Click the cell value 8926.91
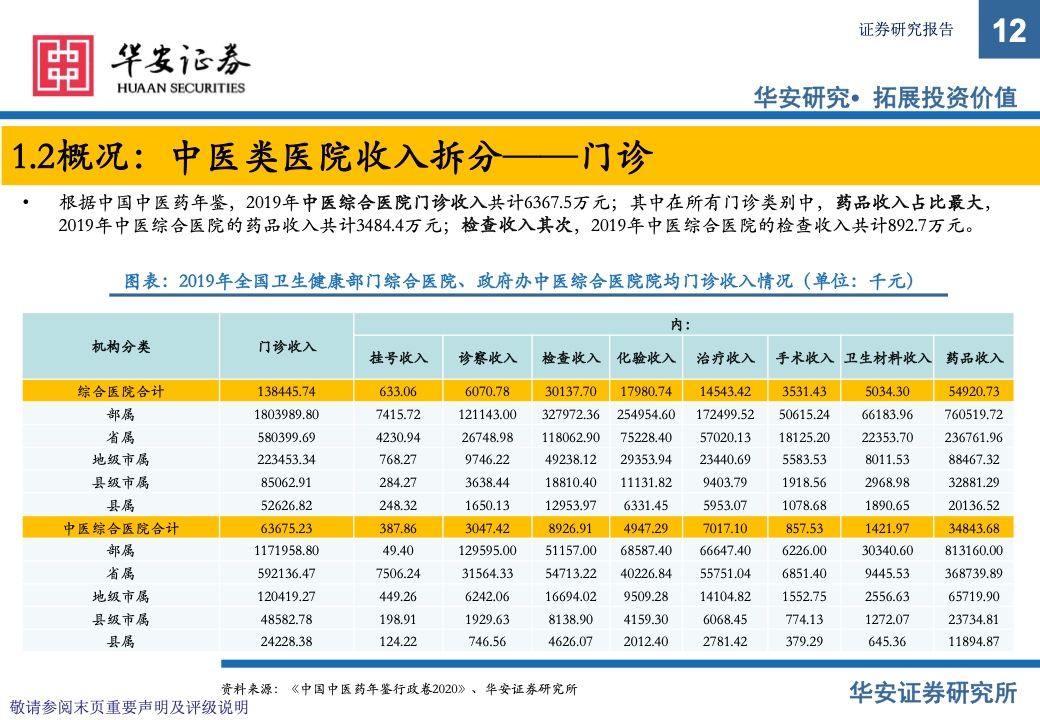 (x=570, y=528)
